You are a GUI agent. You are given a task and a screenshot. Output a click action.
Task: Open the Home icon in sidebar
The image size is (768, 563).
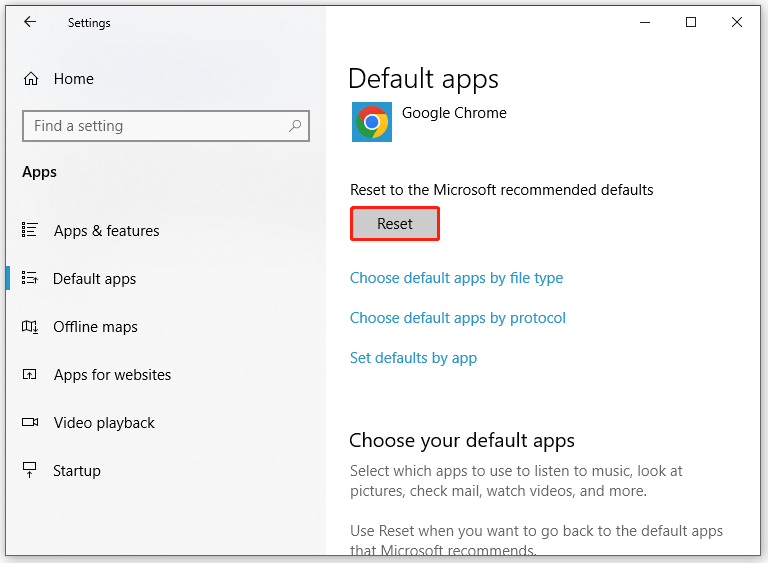click(x=31, y=79)
